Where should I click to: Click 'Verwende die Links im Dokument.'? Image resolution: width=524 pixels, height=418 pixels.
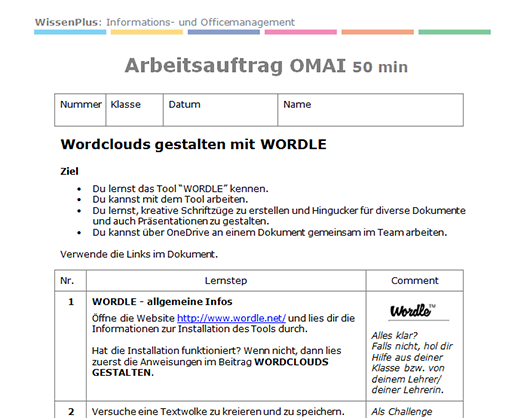pyautogui.click(x=139, y=254)
